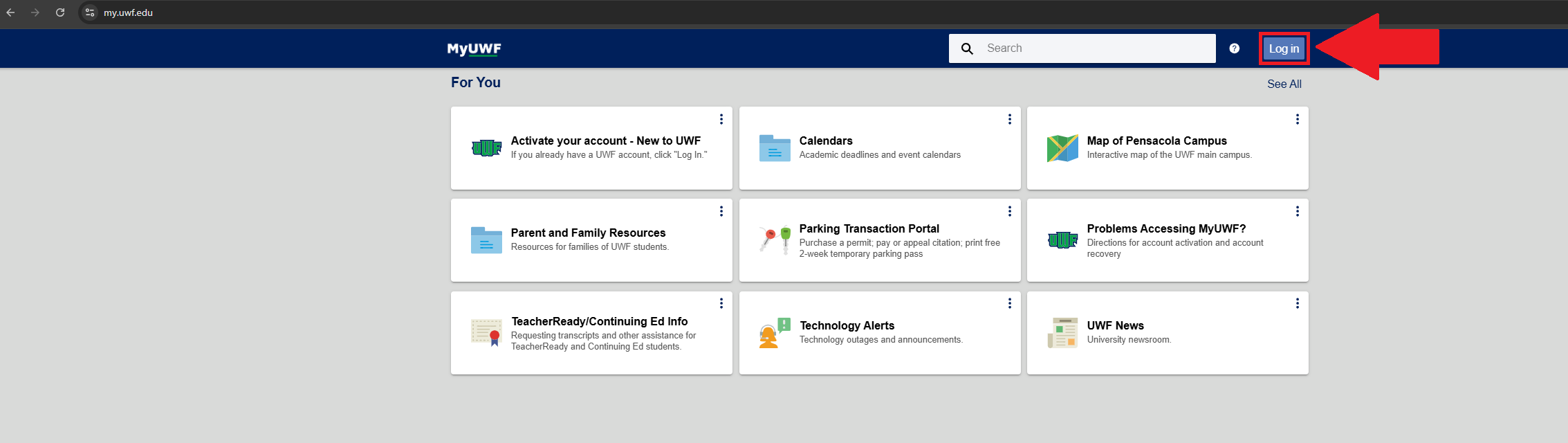Click UWF logo on Problems Accessing MyUWF card

pyautogui.click(x=1062, y=240)
